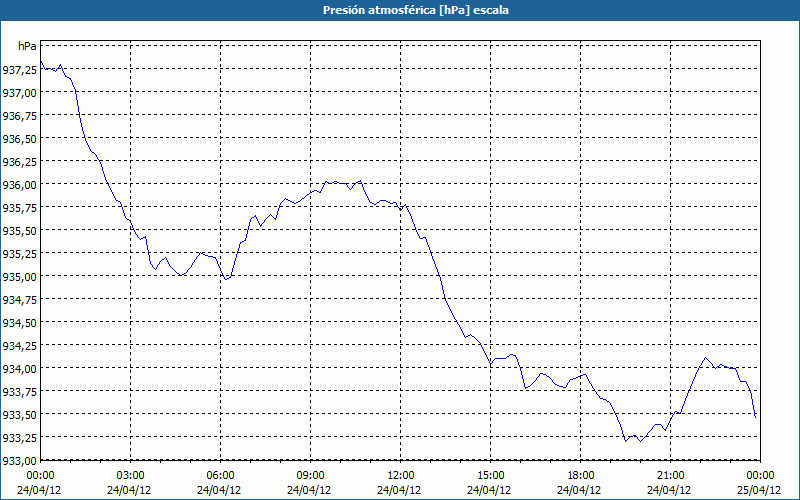The height and width of the screenshot is (500, 800).
Task: Click the 24/04/12 date under 09:00
Action: pyautogui.click(x=309, y=490)
